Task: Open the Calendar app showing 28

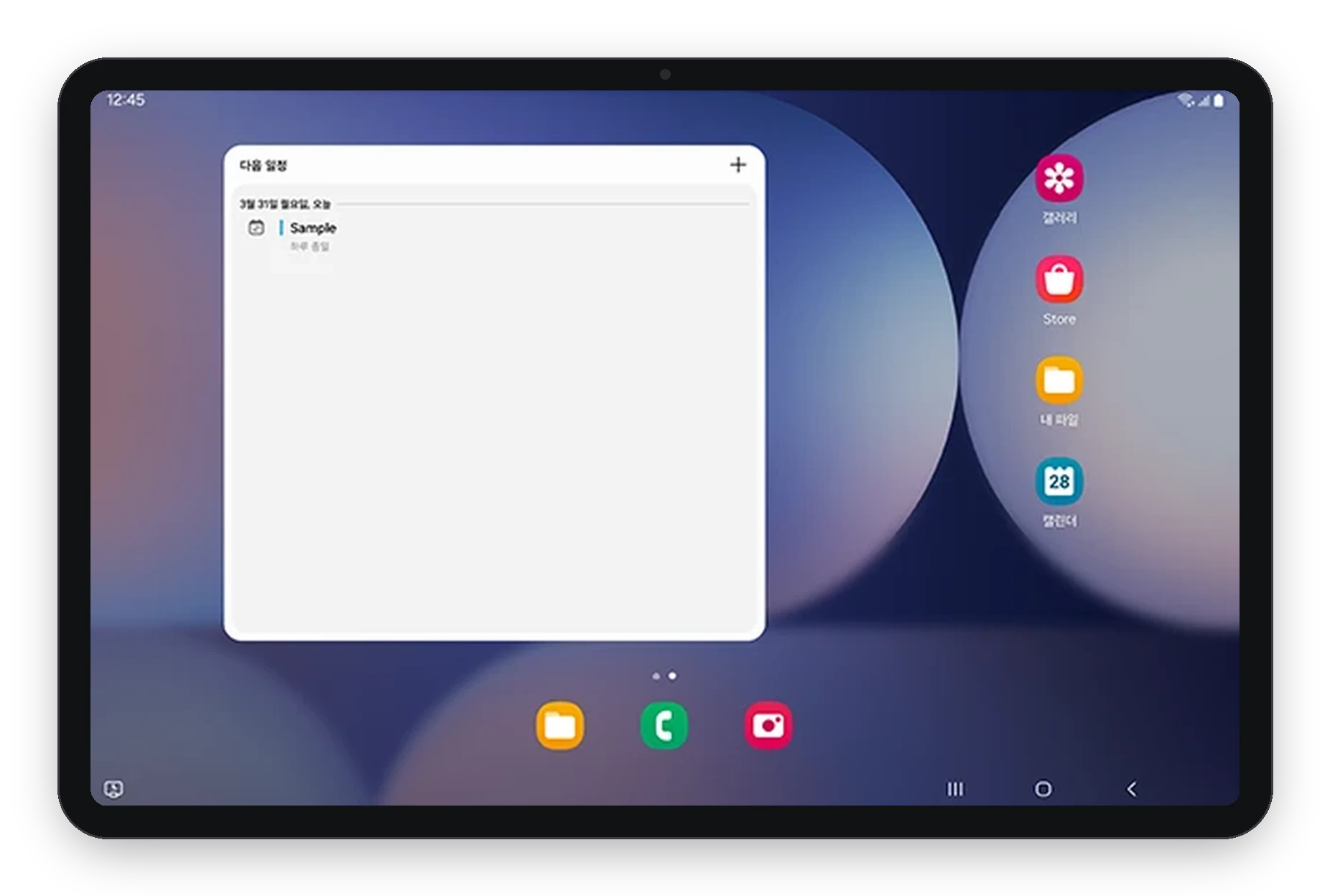Action: [x=1059, y=482]
